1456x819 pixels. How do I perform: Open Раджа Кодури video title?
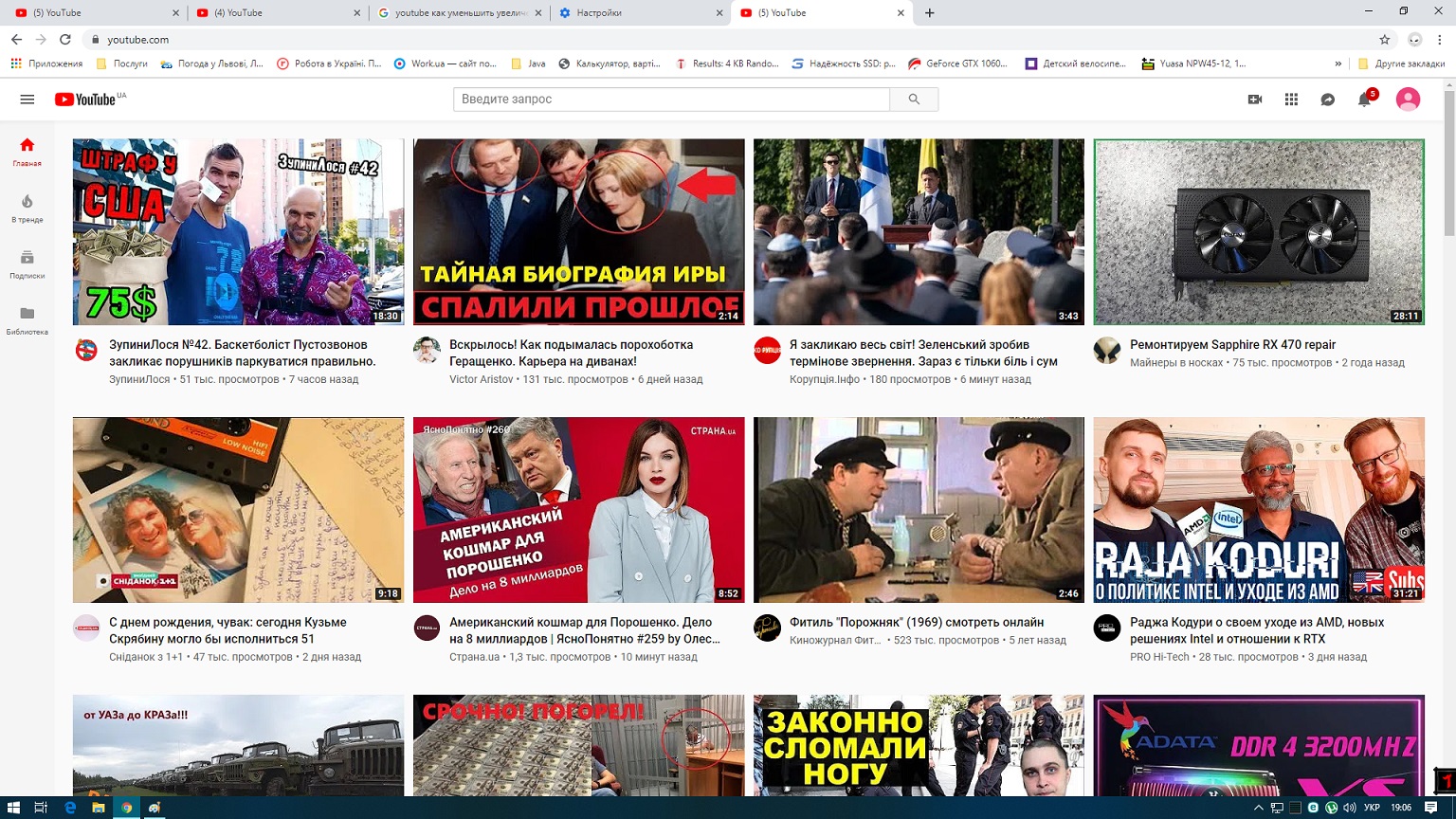[x=1257, y=630]
